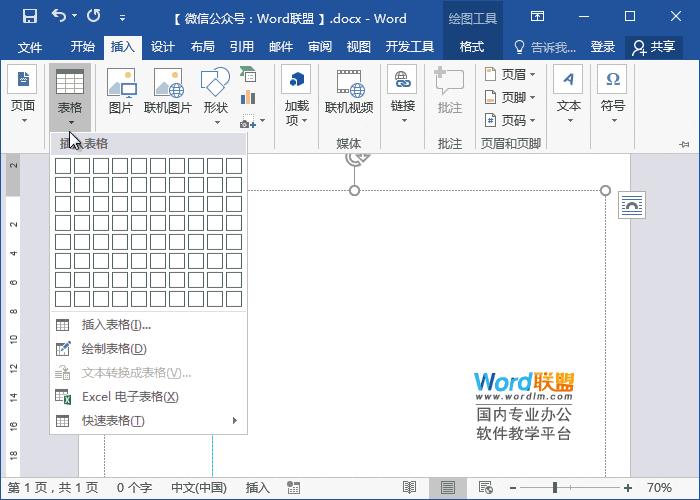Switch to the 布局 tab
700x500 pixels.
(202, 47)
